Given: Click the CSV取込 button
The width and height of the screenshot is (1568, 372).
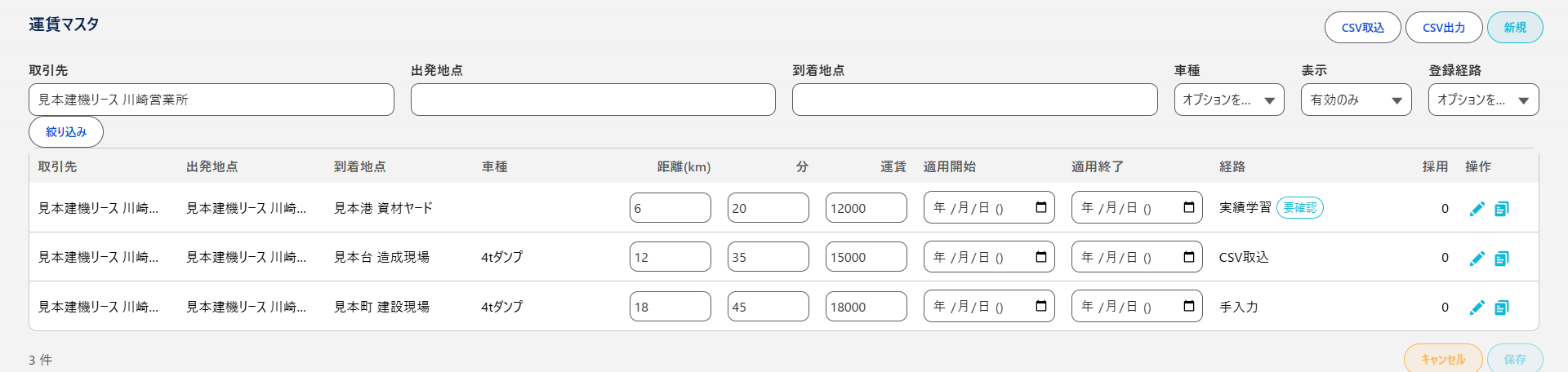Looking at the screenshot, I should 1363,28.
